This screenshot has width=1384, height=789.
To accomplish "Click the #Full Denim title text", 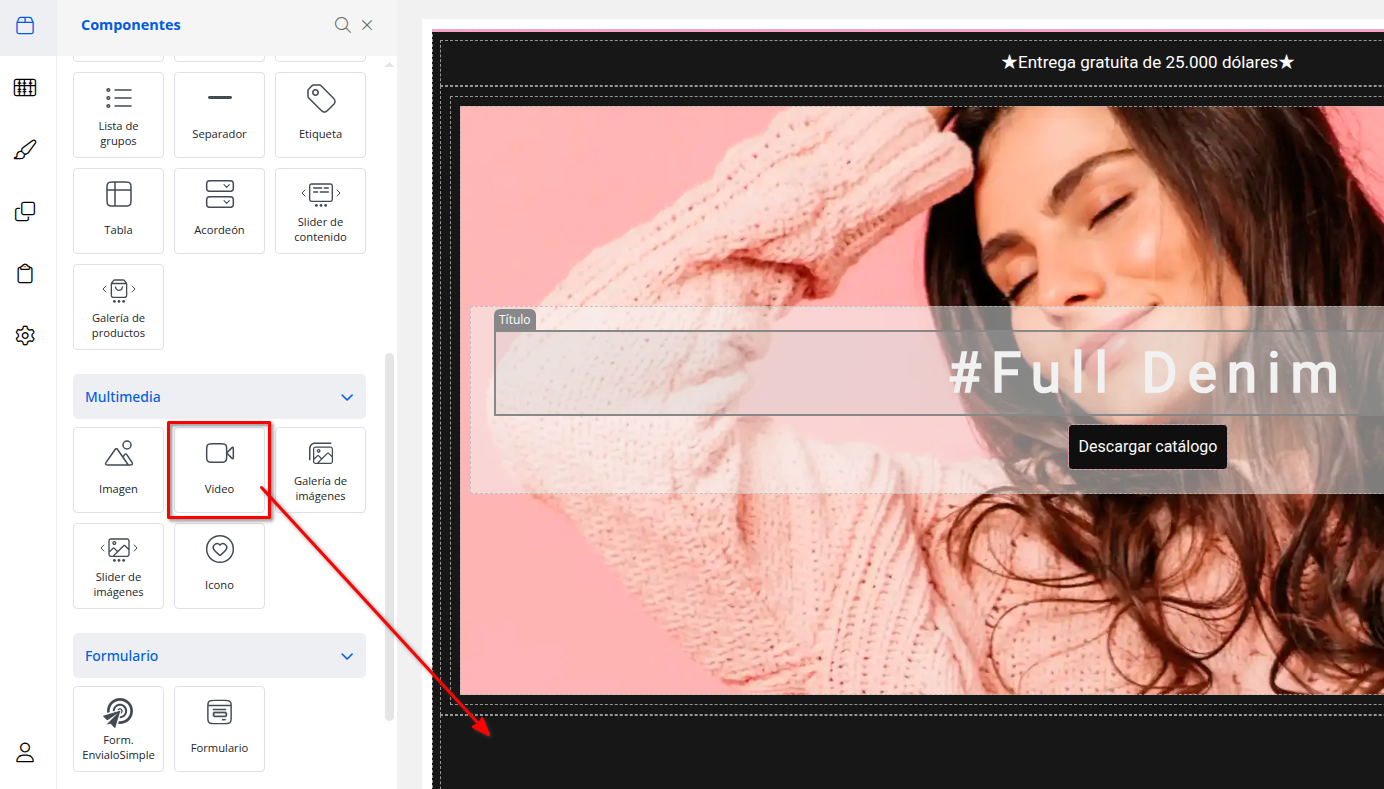I will click(x=1145, y=374).
